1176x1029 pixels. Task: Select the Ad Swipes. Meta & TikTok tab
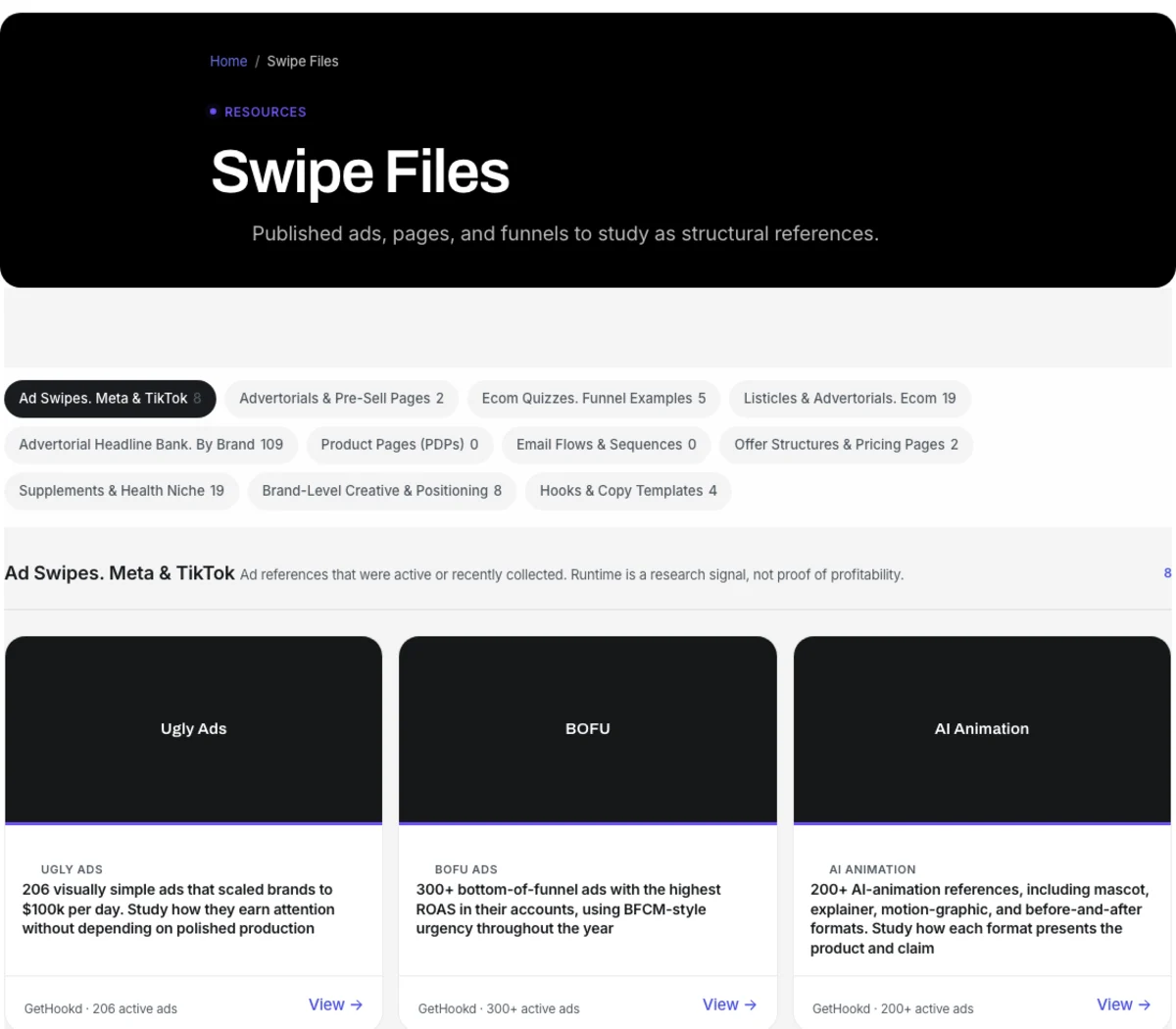(110, 398)
